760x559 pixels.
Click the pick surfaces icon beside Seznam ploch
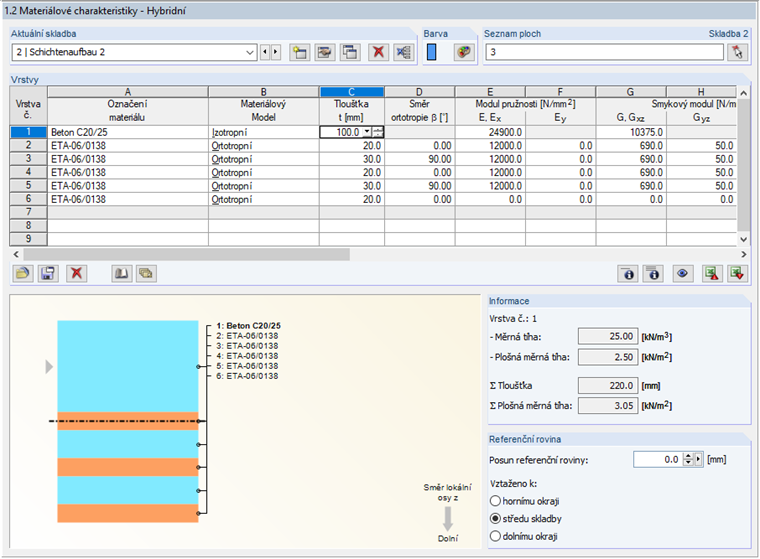[x=738, y=52]
